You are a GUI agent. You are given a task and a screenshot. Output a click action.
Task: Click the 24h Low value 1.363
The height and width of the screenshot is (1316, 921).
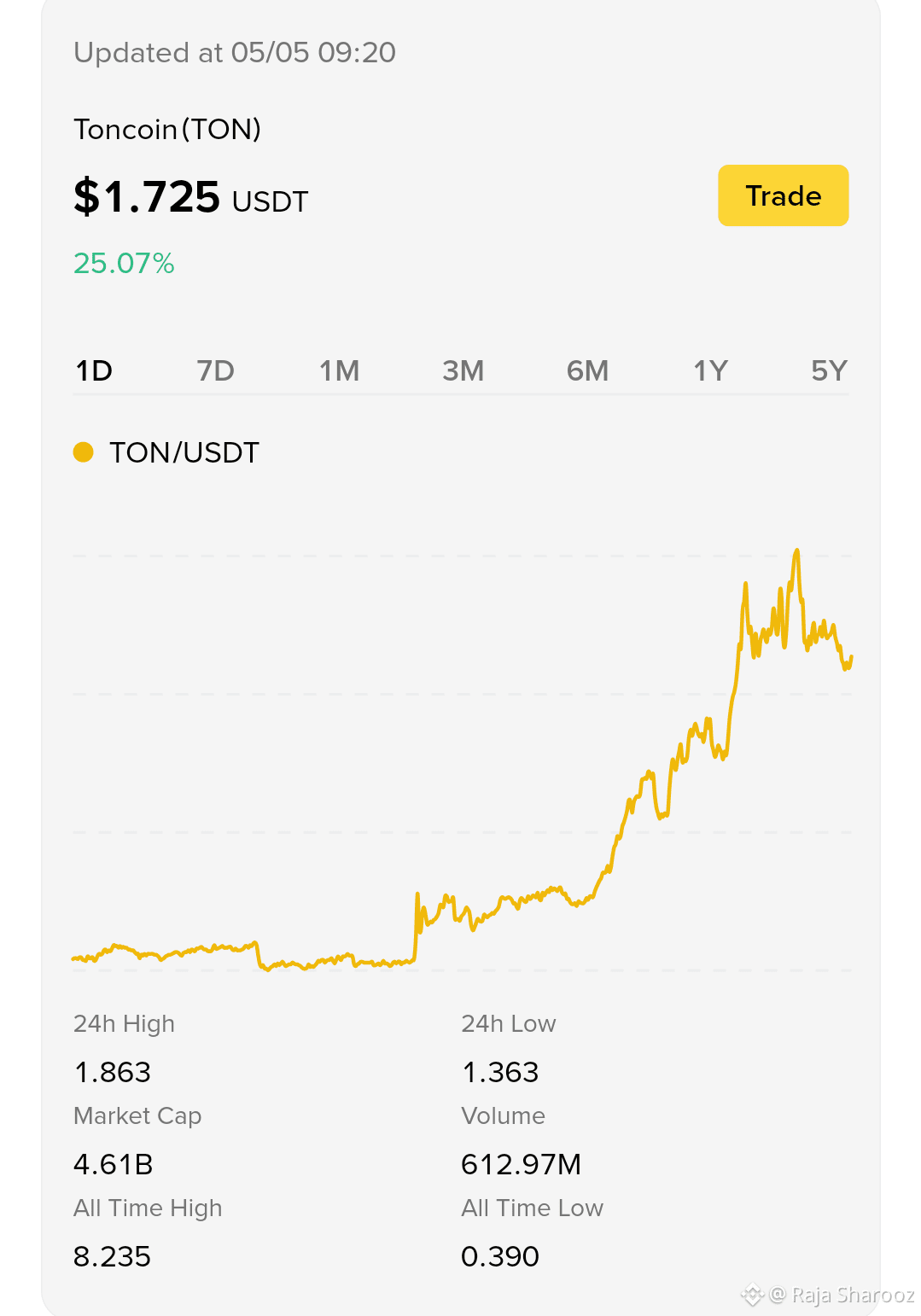(x=500, y=1072)
